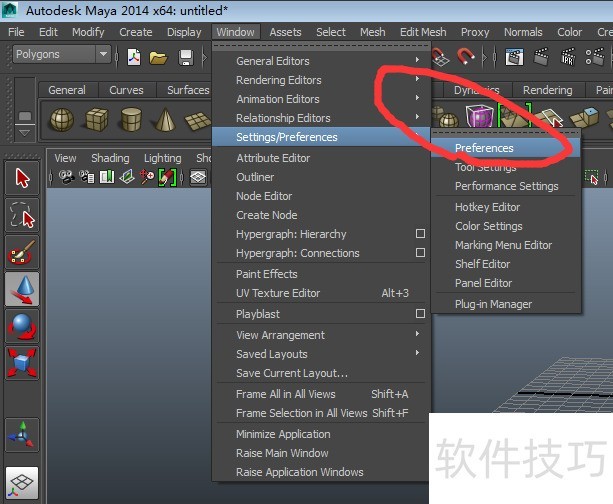Expand View Arrangement submenu
Image resolution: width=613 pixels, height=504 pixels.
418,334
